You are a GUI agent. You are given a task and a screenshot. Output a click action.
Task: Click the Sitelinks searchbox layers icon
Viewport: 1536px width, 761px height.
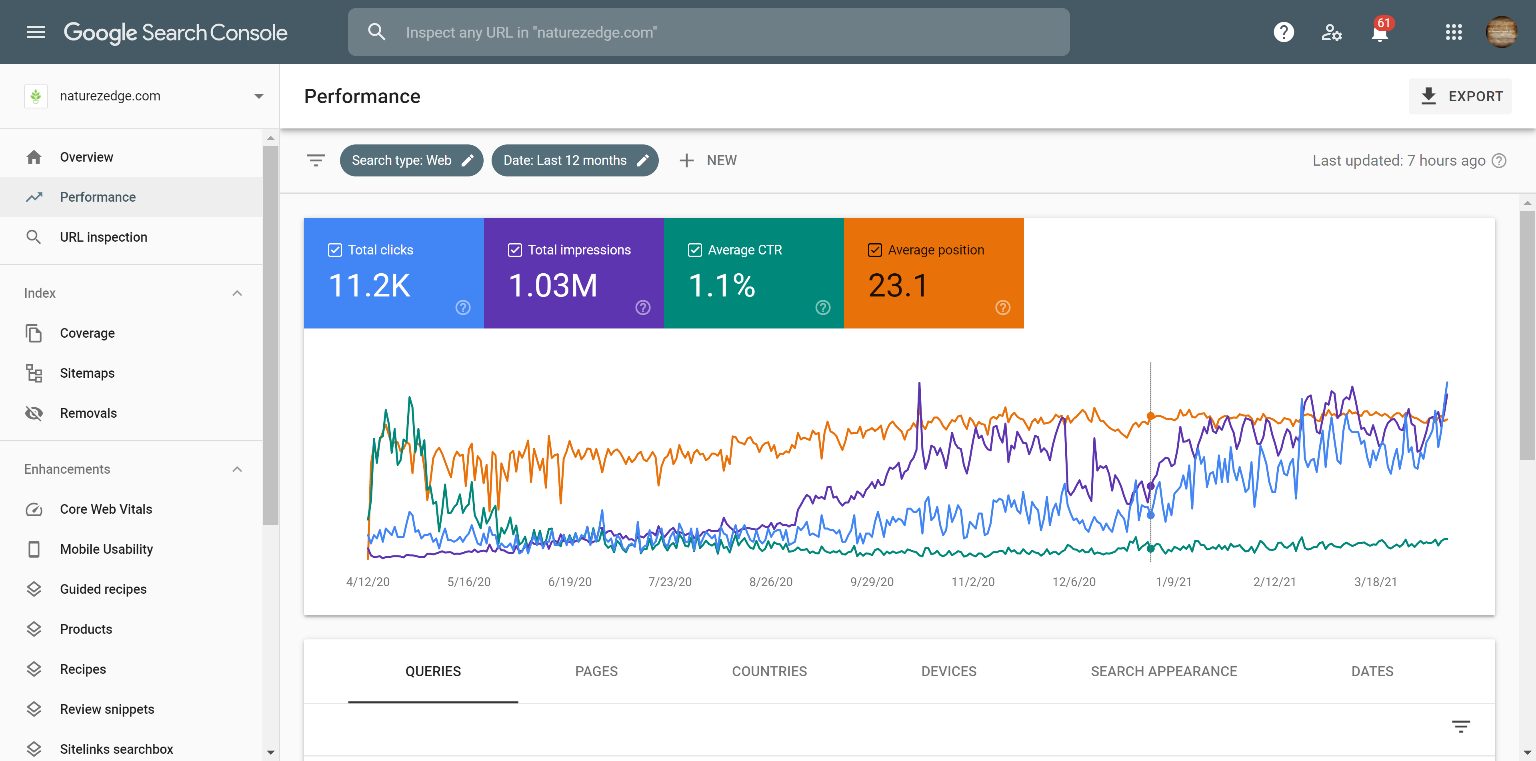(x=34, y=749)
